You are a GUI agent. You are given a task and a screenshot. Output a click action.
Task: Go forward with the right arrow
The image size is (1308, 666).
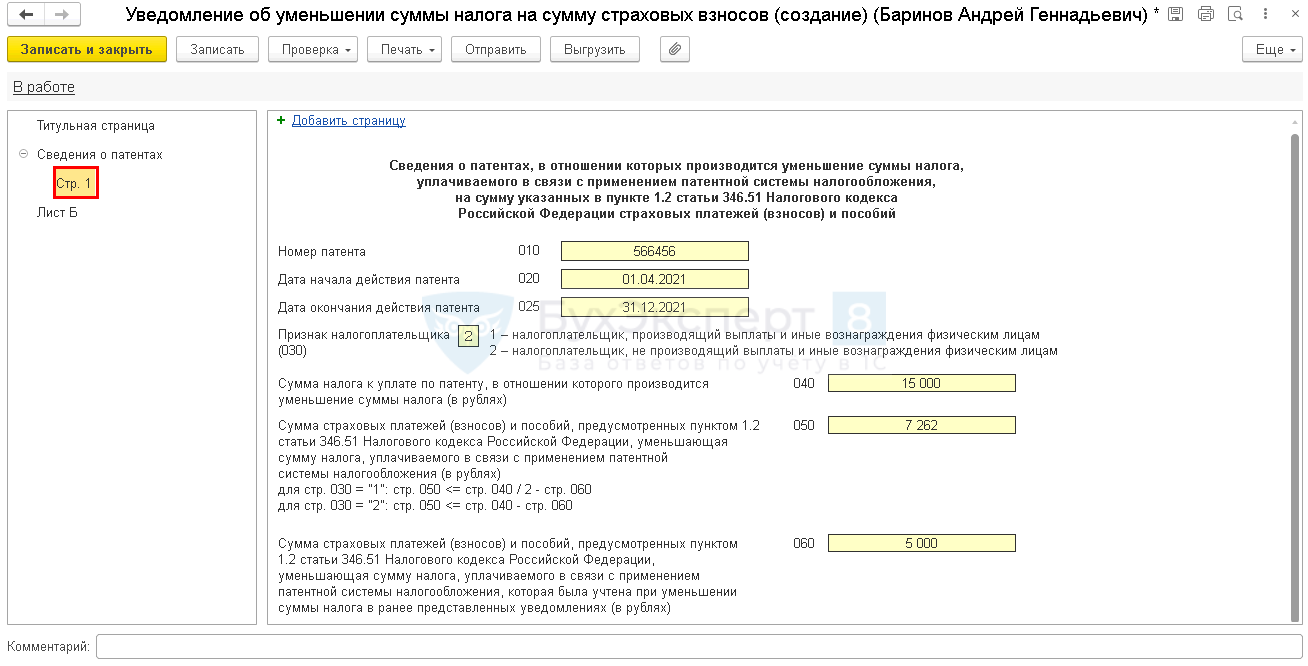pos(62,14)
